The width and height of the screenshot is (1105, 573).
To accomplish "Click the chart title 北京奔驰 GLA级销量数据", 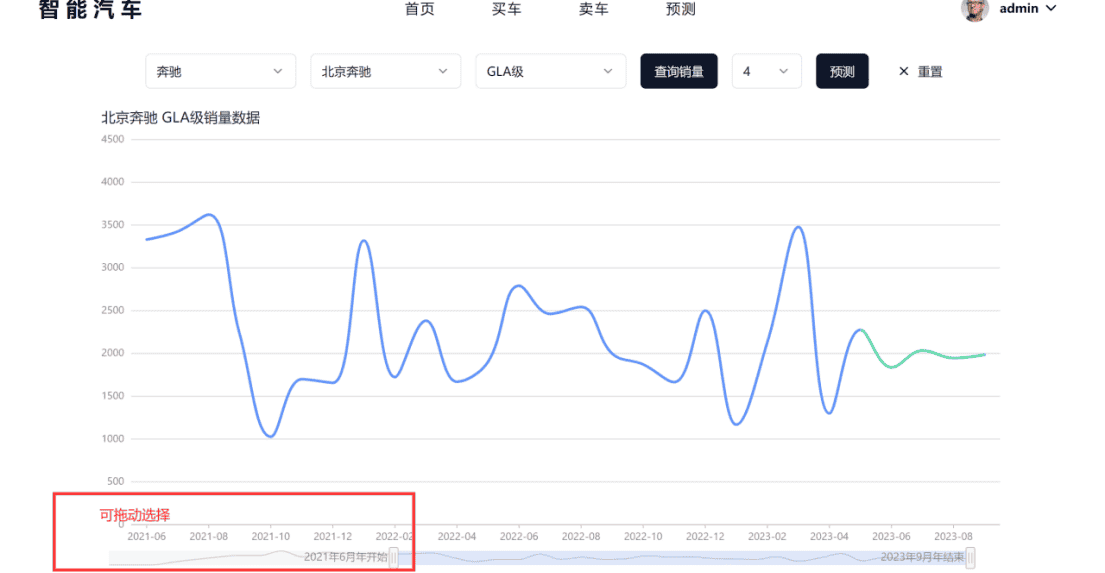I will click(180, 118).
